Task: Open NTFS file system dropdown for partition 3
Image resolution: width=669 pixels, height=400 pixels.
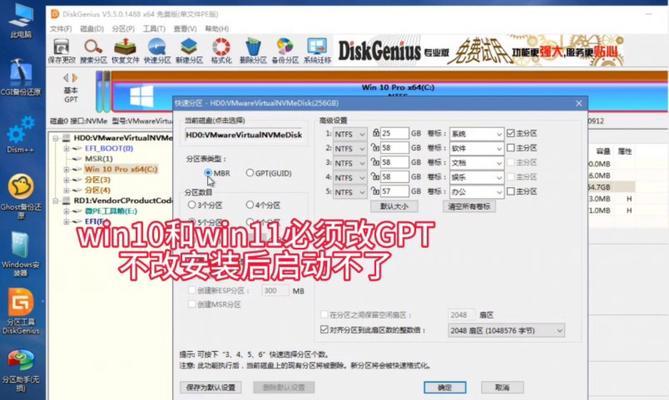Action: (x=349, y=163)
